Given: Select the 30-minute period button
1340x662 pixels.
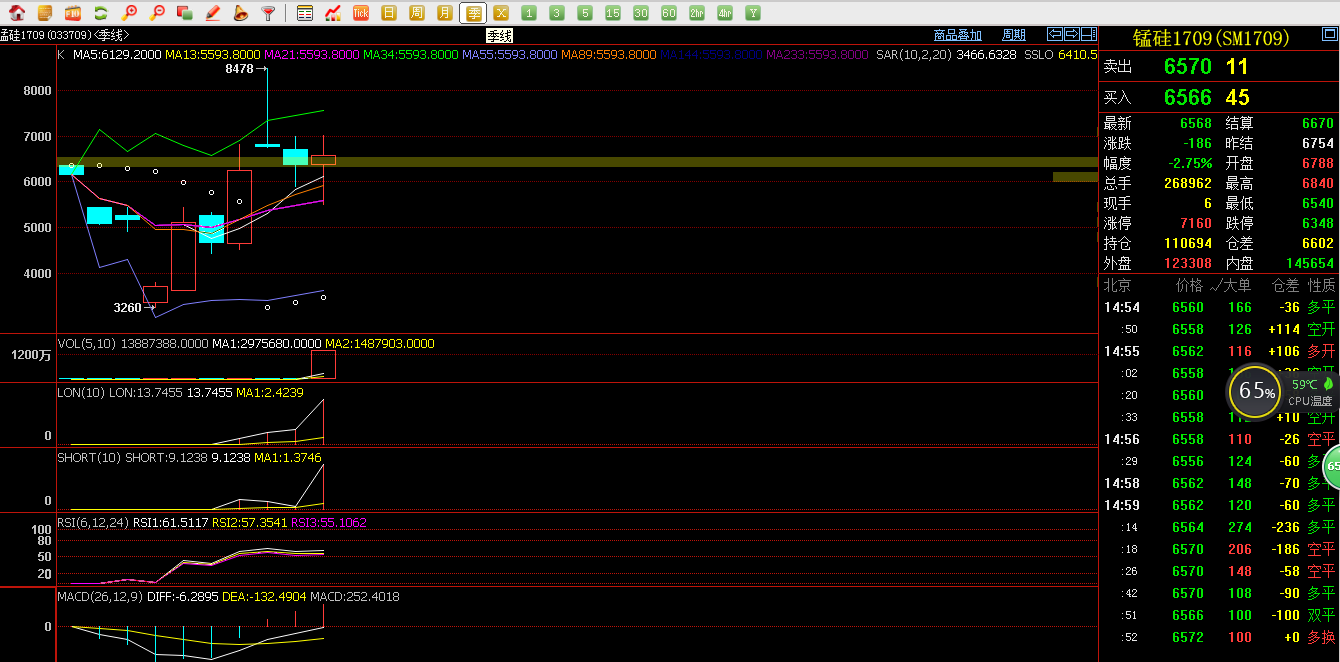Looking at the screenshot, I should (x=641, y=13).
